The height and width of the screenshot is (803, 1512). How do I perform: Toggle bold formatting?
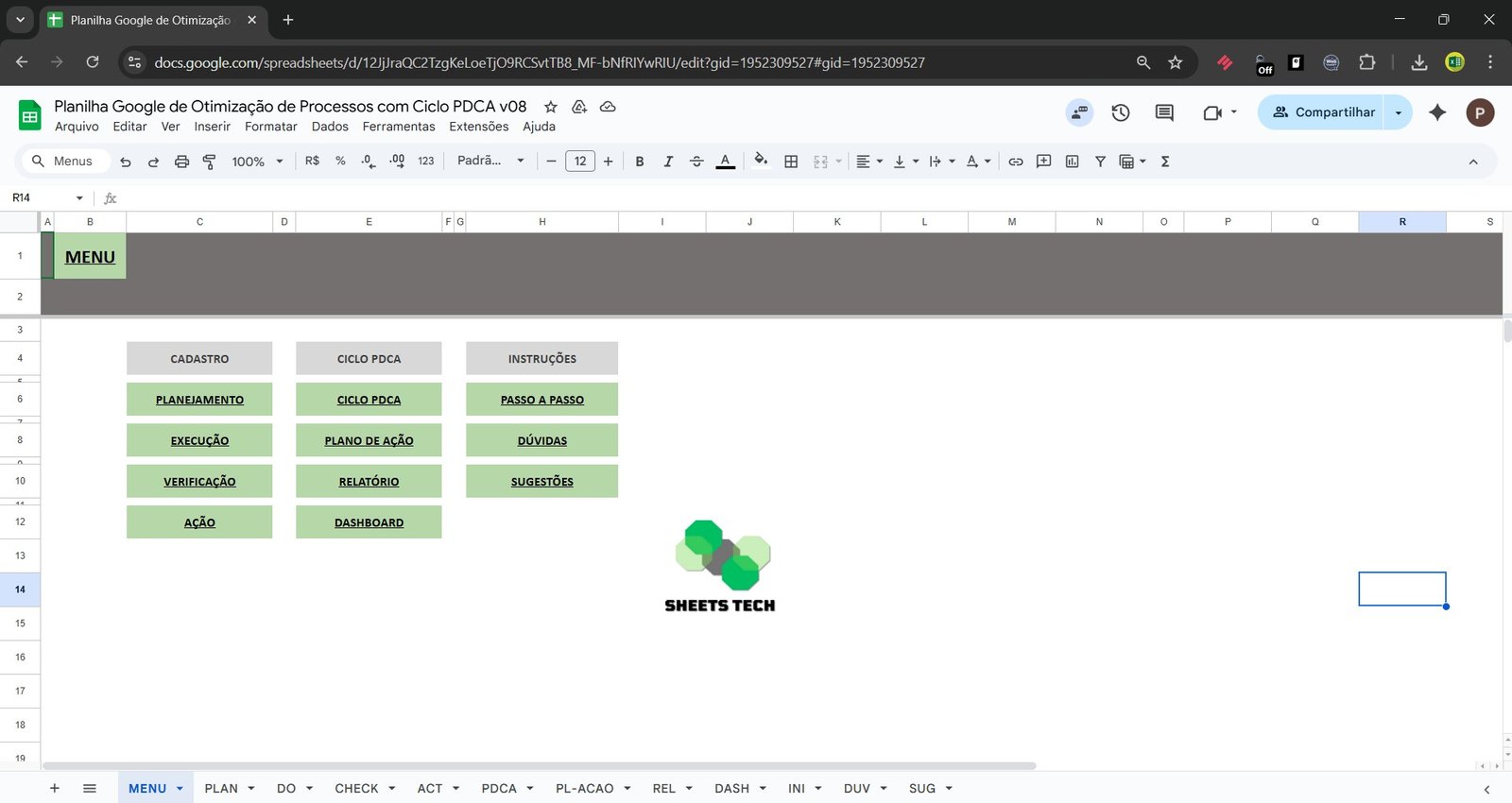640,162
